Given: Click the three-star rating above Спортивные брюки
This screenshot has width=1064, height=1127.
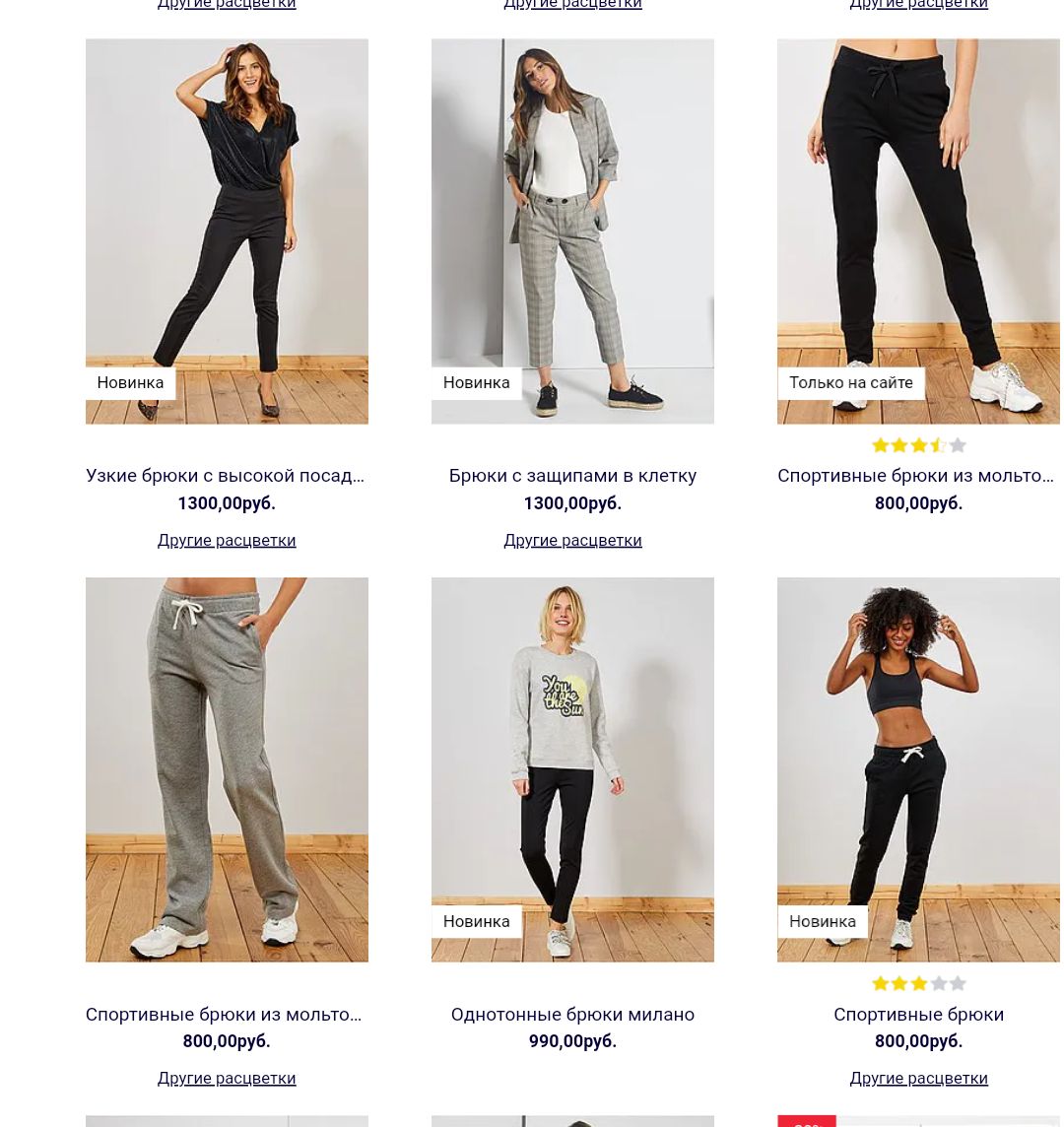Looking at the screenshot, I should pos(918,983).
